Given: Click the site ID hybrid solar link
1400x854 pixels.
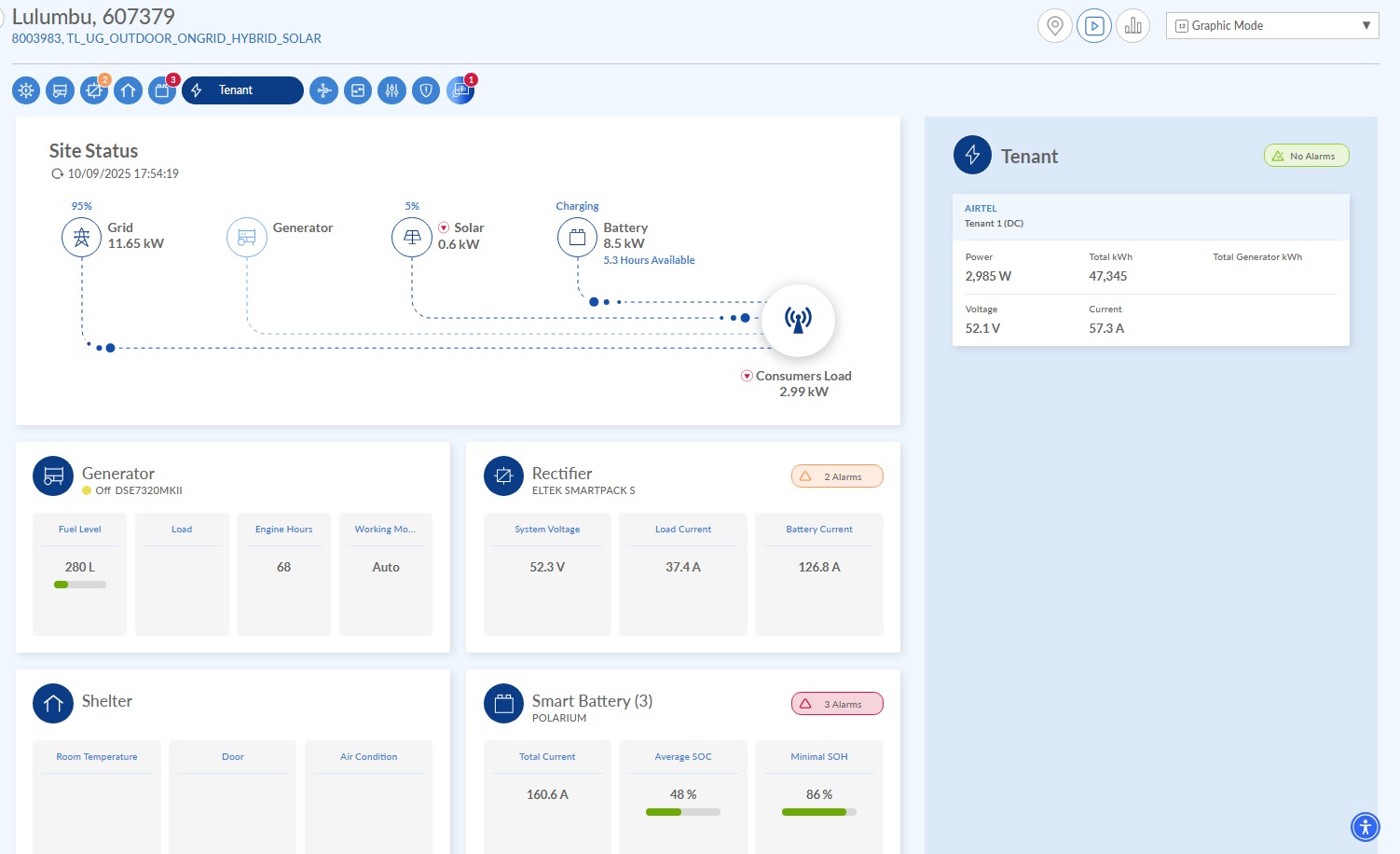Looking at the screenshot, I should [166, 39].
